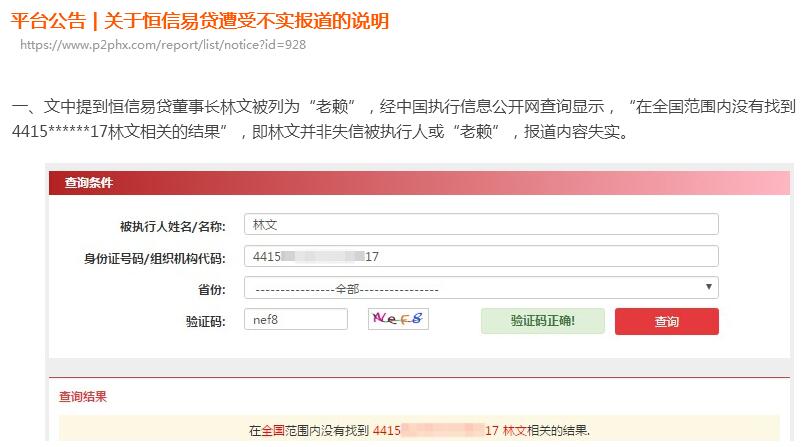The image size is (805, 447).
Task: Select the 验证码 label
Action: click(205, 322)
